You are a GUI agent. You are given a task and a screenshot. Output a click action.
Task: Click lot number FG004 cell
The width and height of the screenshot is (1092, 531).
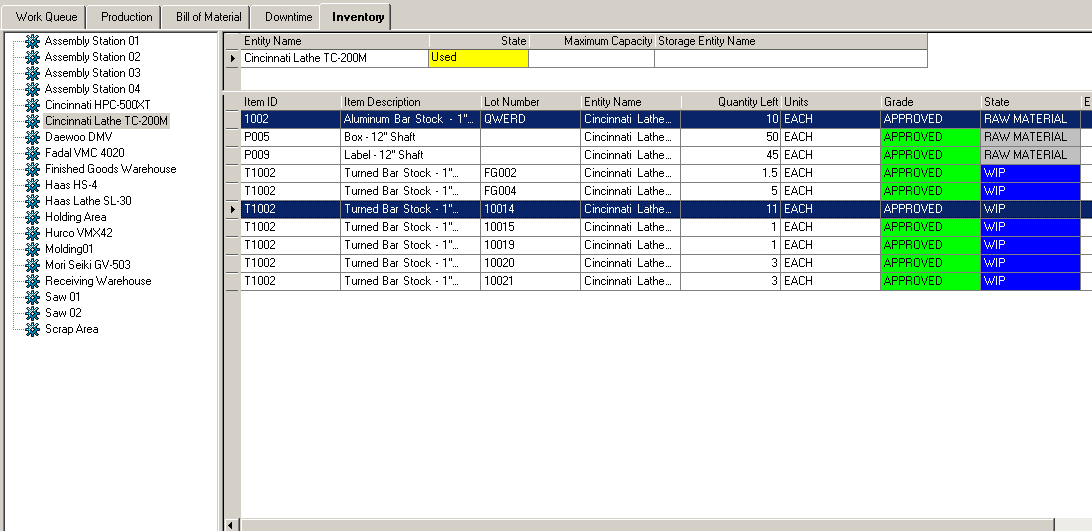[x=531, y=191]
